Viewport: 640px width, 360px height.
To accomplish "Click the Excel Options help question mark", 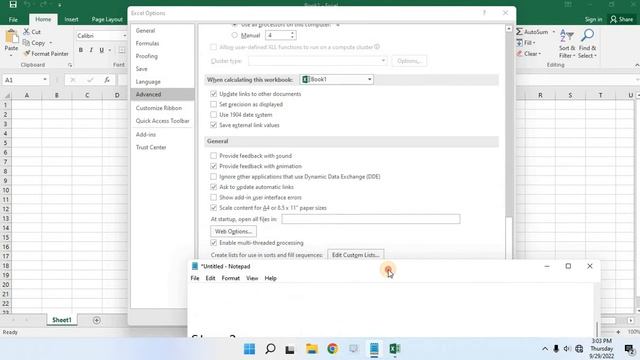I will pyautogui.click(x=484, y=13).
